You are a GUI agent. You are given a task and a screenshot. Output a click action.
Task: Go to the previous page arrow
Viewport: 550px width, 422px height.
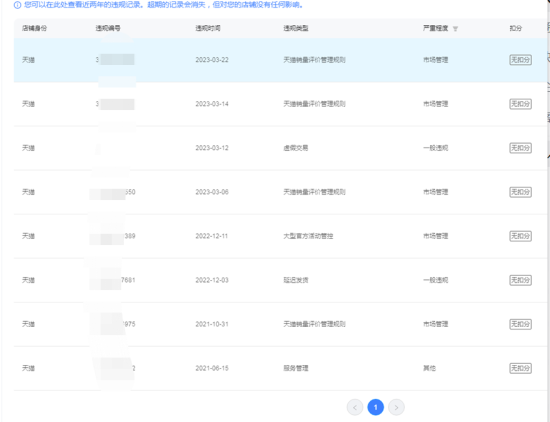[x=355, y=407]
